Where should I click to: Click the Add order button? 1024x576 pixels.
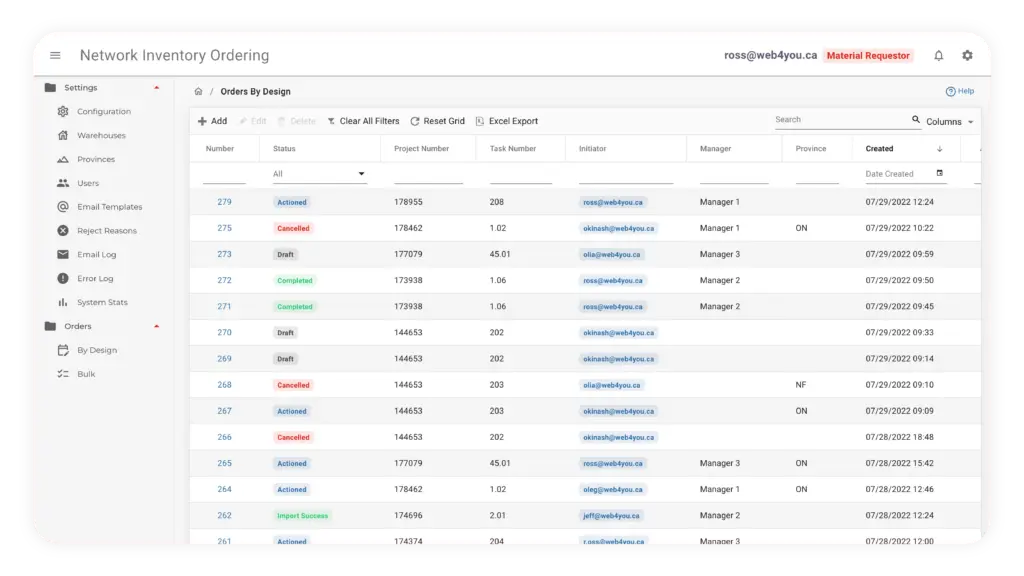coord(212,121)
